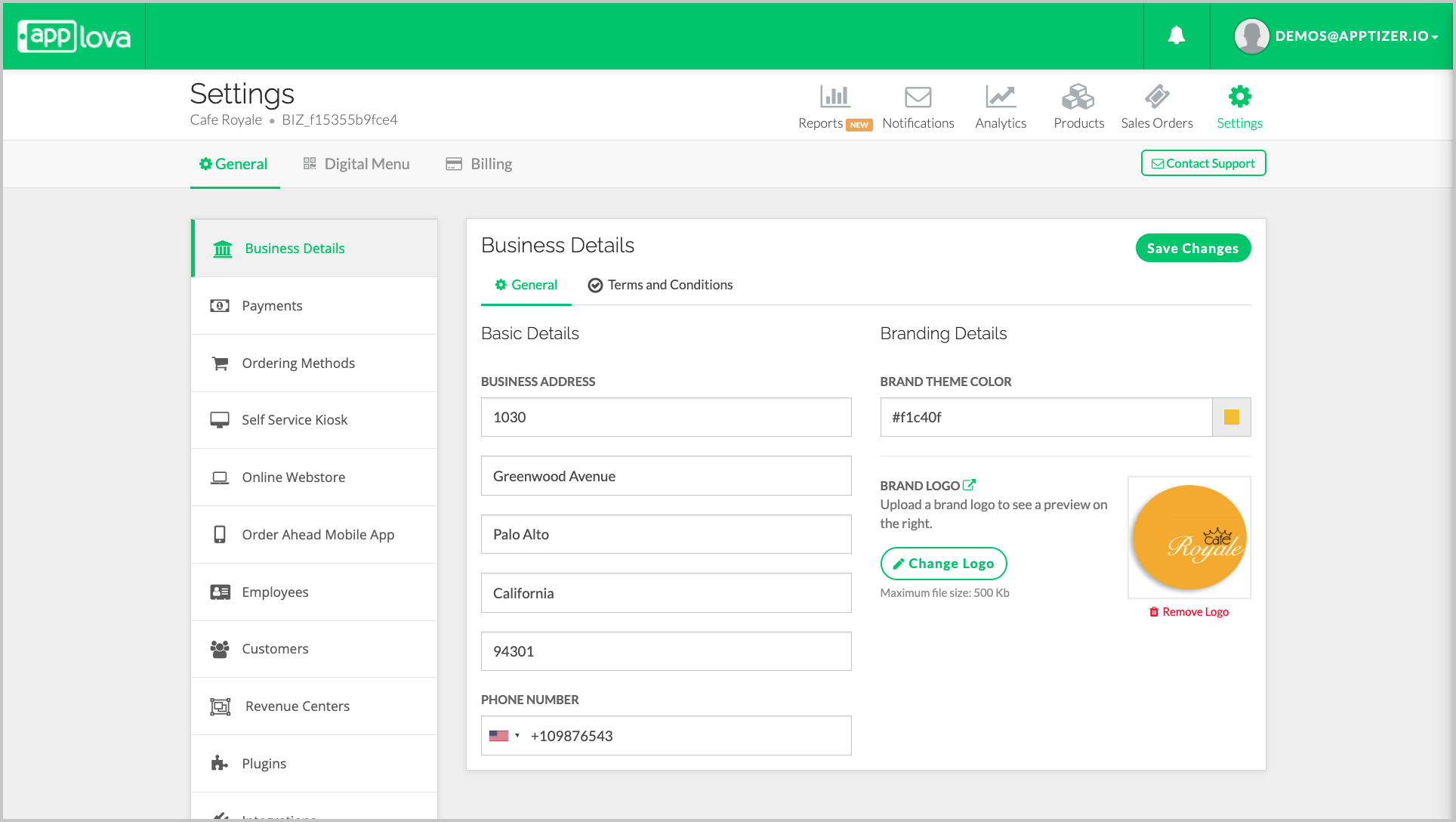Open the brand theme color swatch
The width and height of the screenshot is (1456, 822).
click(x=1231, y=417)
